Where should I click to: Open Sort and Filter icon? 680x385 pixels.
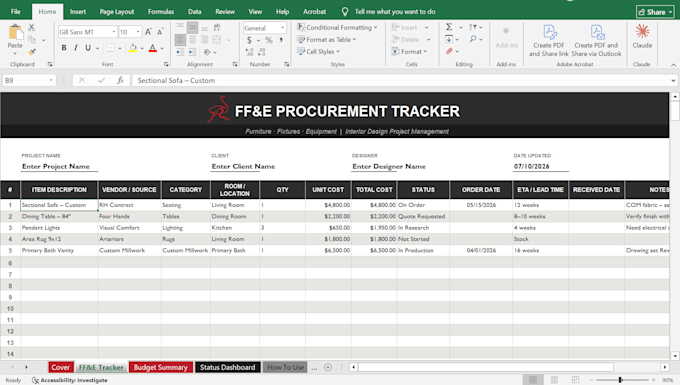[473, 27]
